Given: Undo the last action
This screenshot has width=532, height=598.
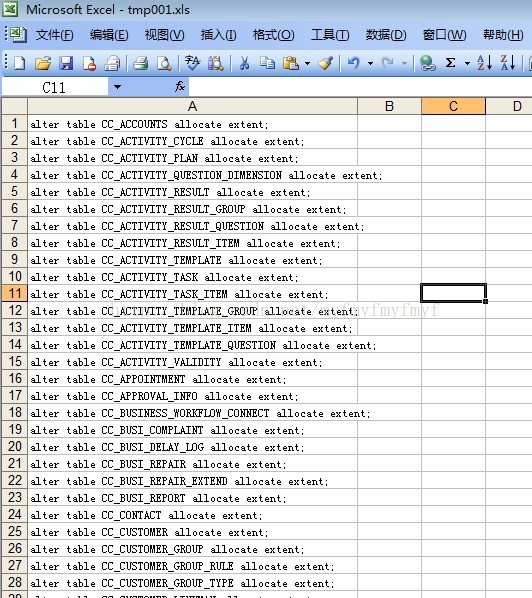Looking at the screenshot, I should pyautogui.click(x=354, y=63).
